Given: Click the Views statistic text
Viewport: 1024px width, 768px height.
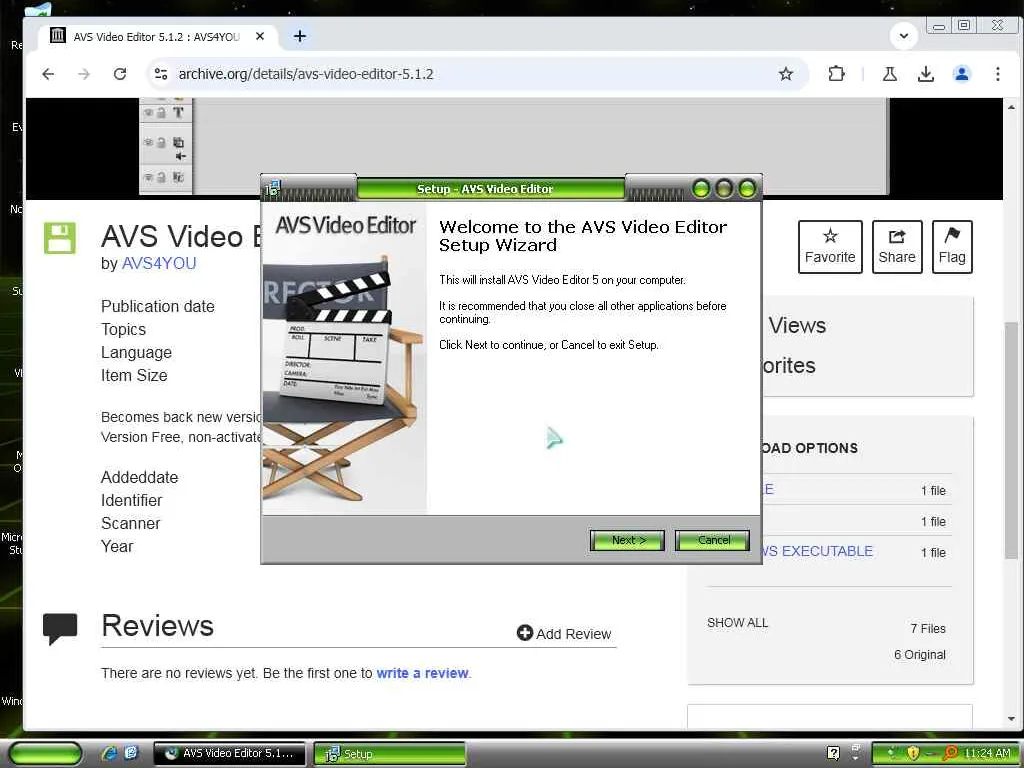Looking at the screenshot, I should [797, 325].
